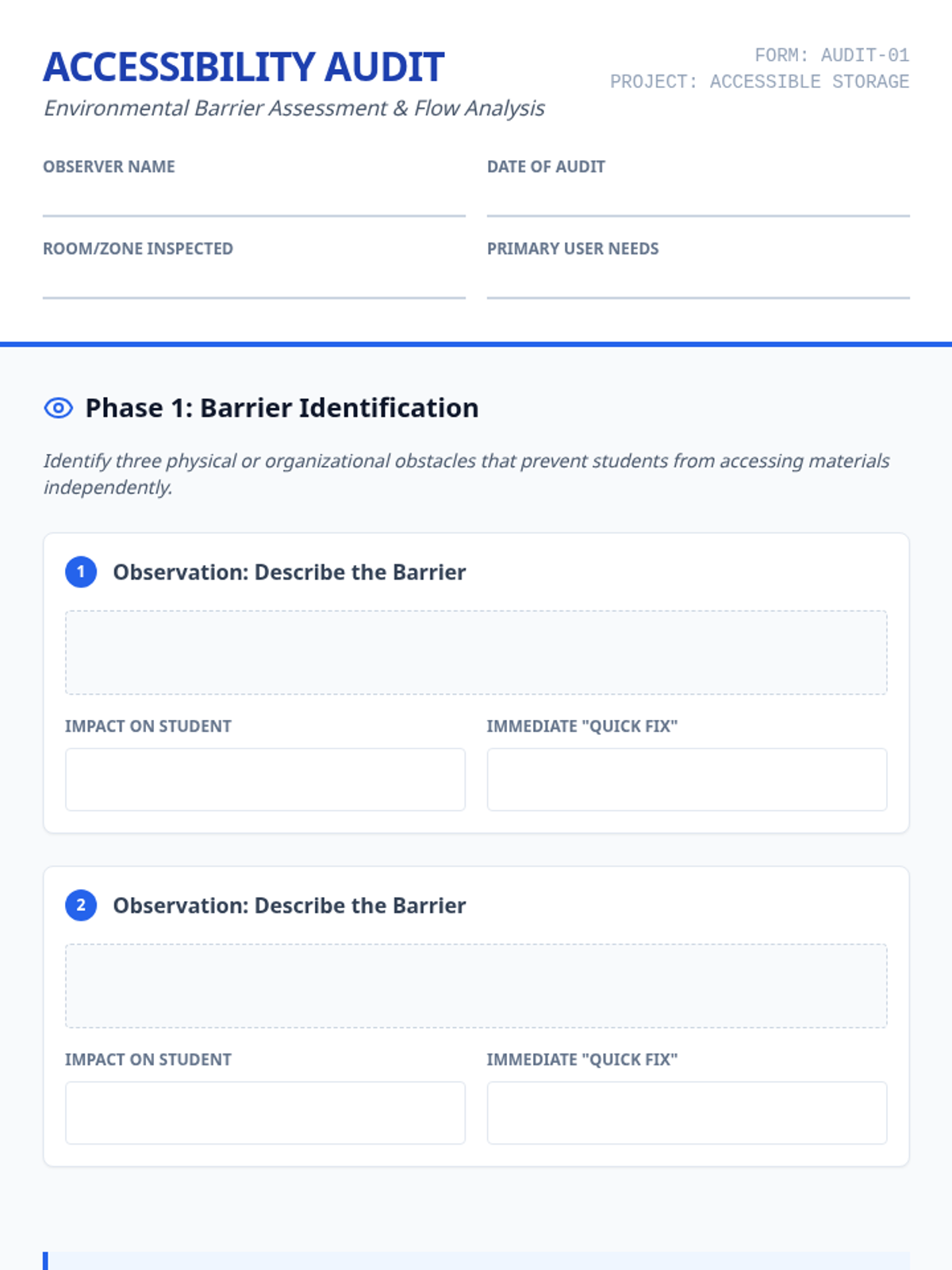Click the Primary User Needs field
The height and width of the screenshot is (1270, 952).
tap(698, 283)
